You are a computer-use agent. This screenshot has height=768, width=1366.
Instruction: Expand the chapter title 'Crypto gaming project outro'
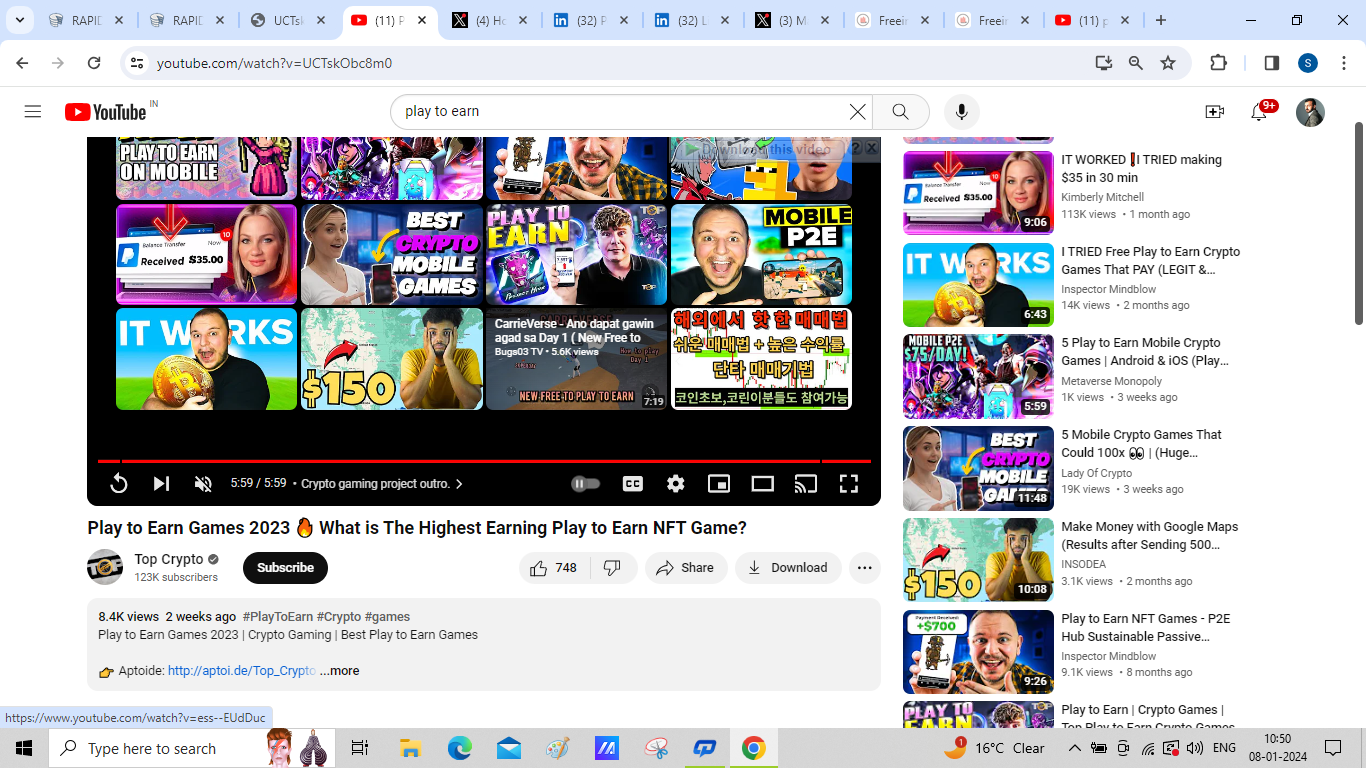(x=382, y=484)
